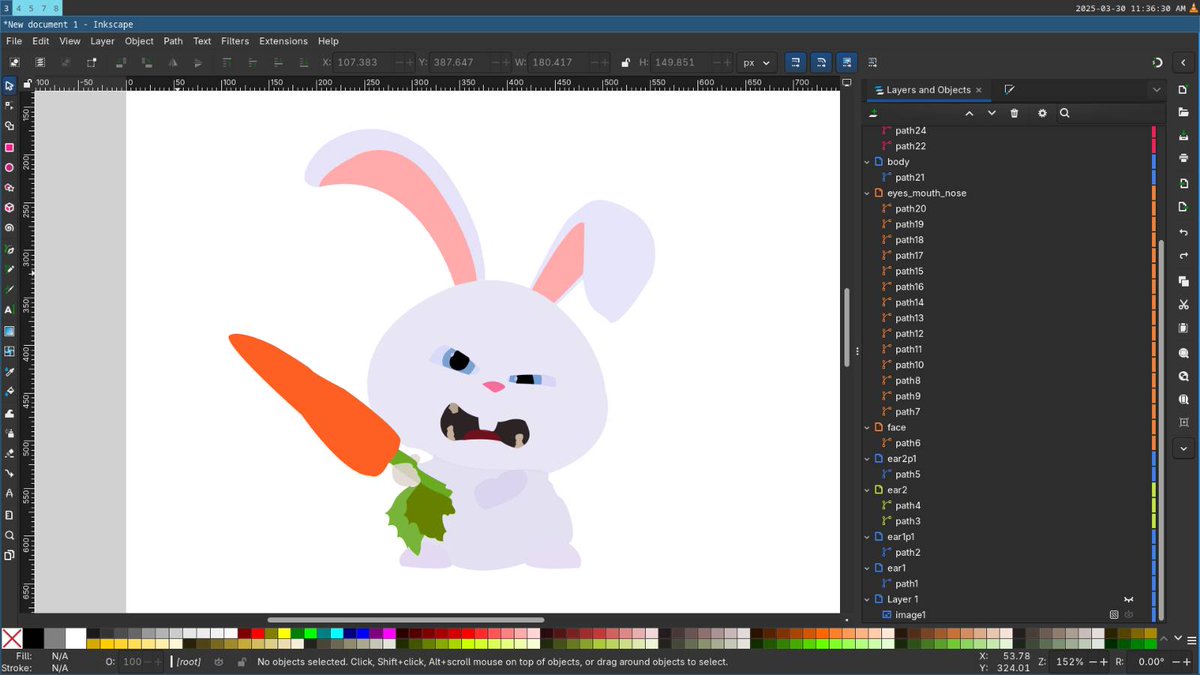Open the dock panel chevron dropdown
Image resolution: width=1200 pixels, height=675 pixels.
pos(1157,90)
